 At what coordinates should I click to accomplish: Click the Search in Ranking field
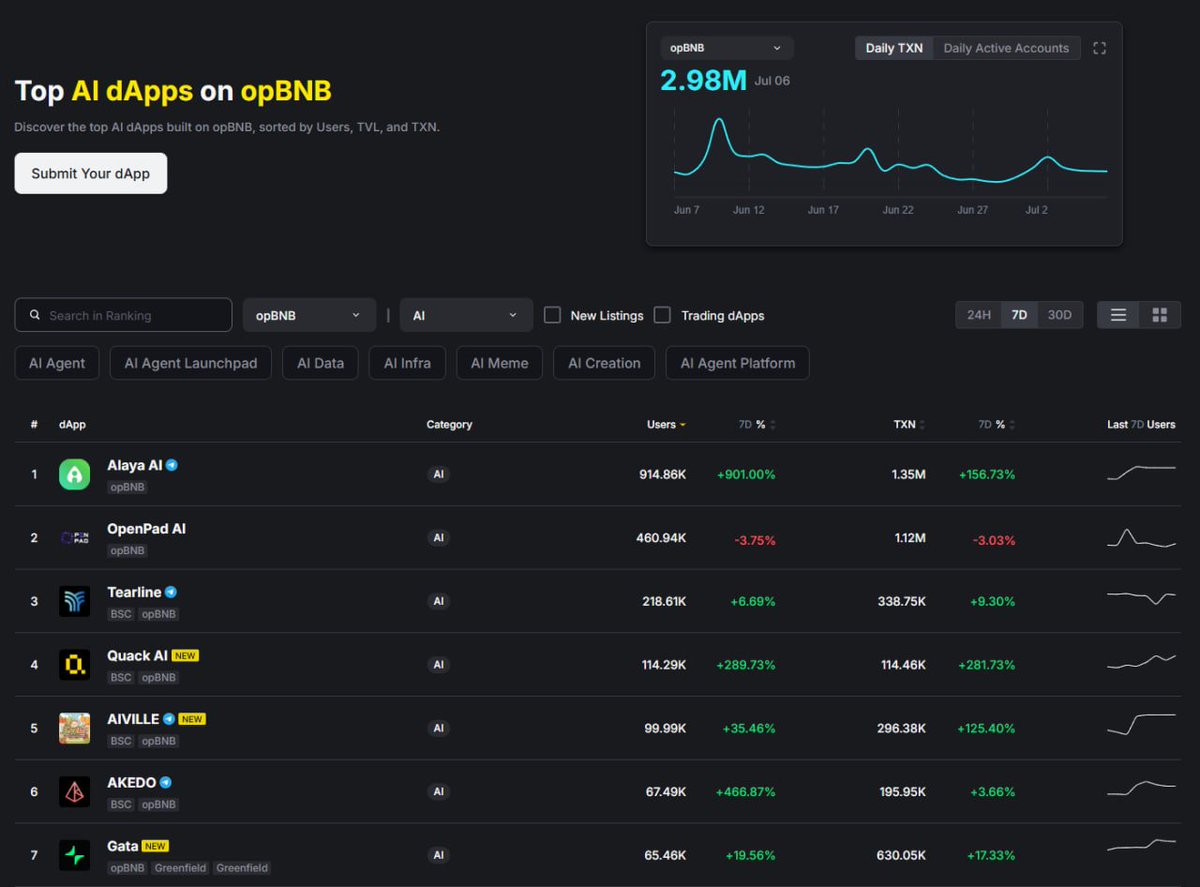(x=123, y=315)
